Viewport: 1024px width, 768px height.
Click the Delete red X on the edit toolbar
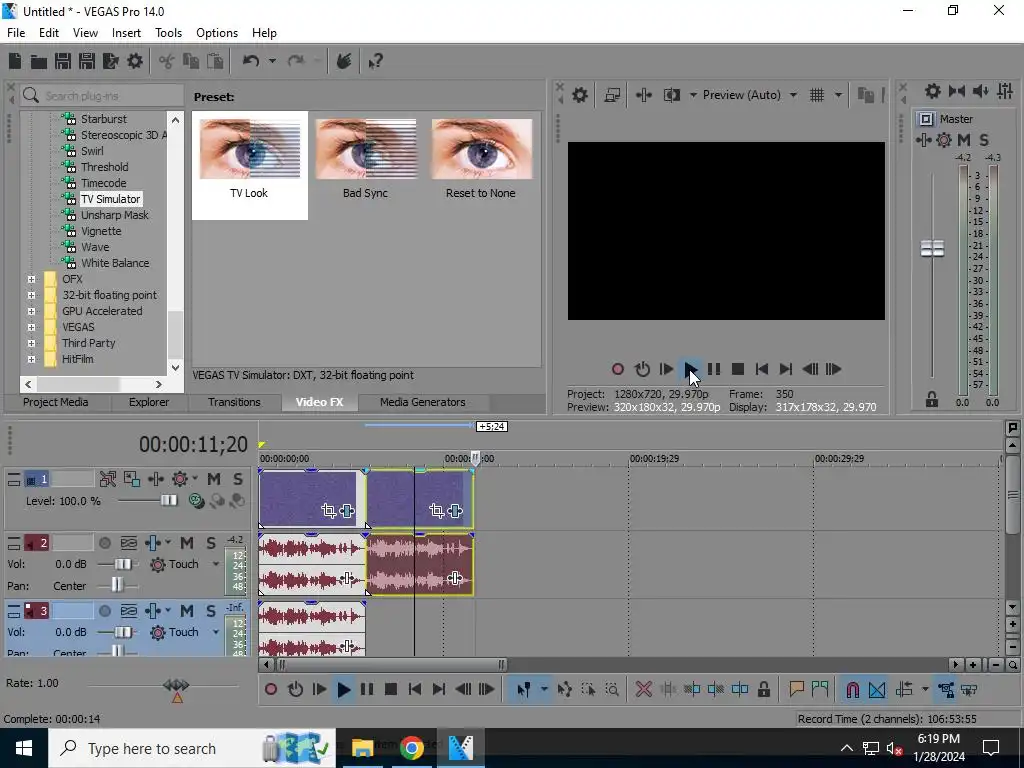tap(644, 690)
